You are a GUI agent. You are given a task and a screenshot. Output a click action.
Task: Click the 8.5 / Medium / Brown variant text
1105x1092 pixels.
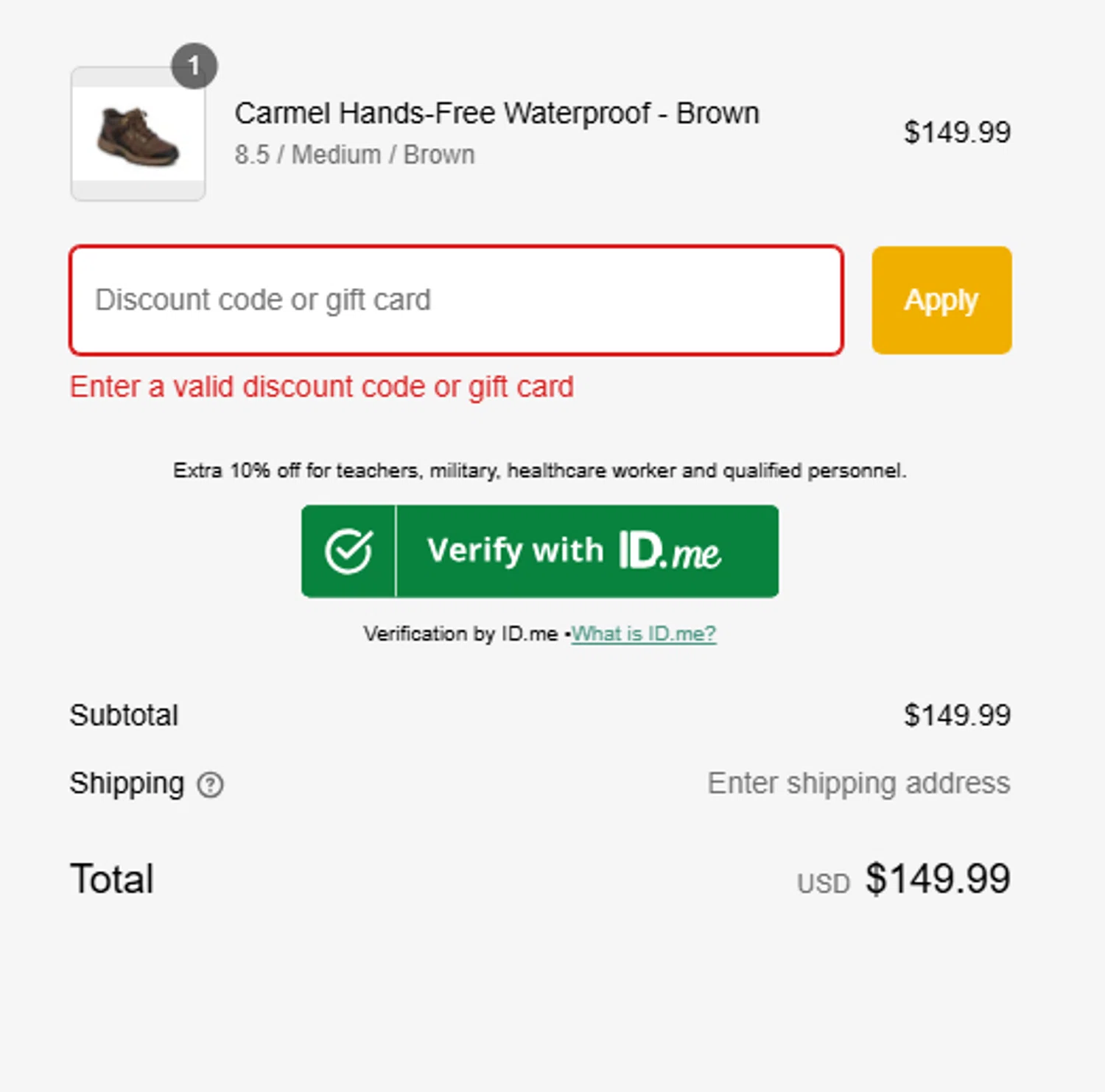(354, 155)
